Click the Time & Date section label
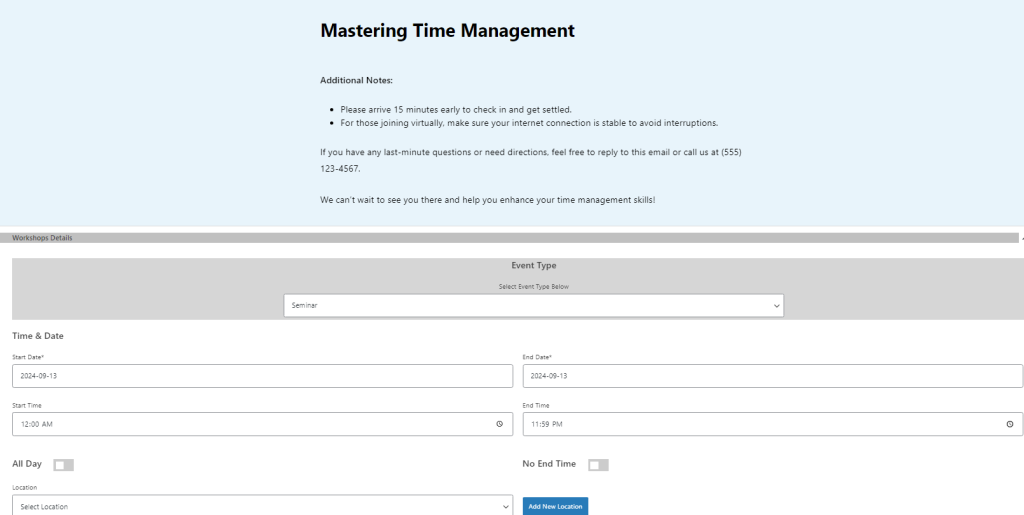The height and width of the screenshot is (515, 1024). tap(38, 336)
